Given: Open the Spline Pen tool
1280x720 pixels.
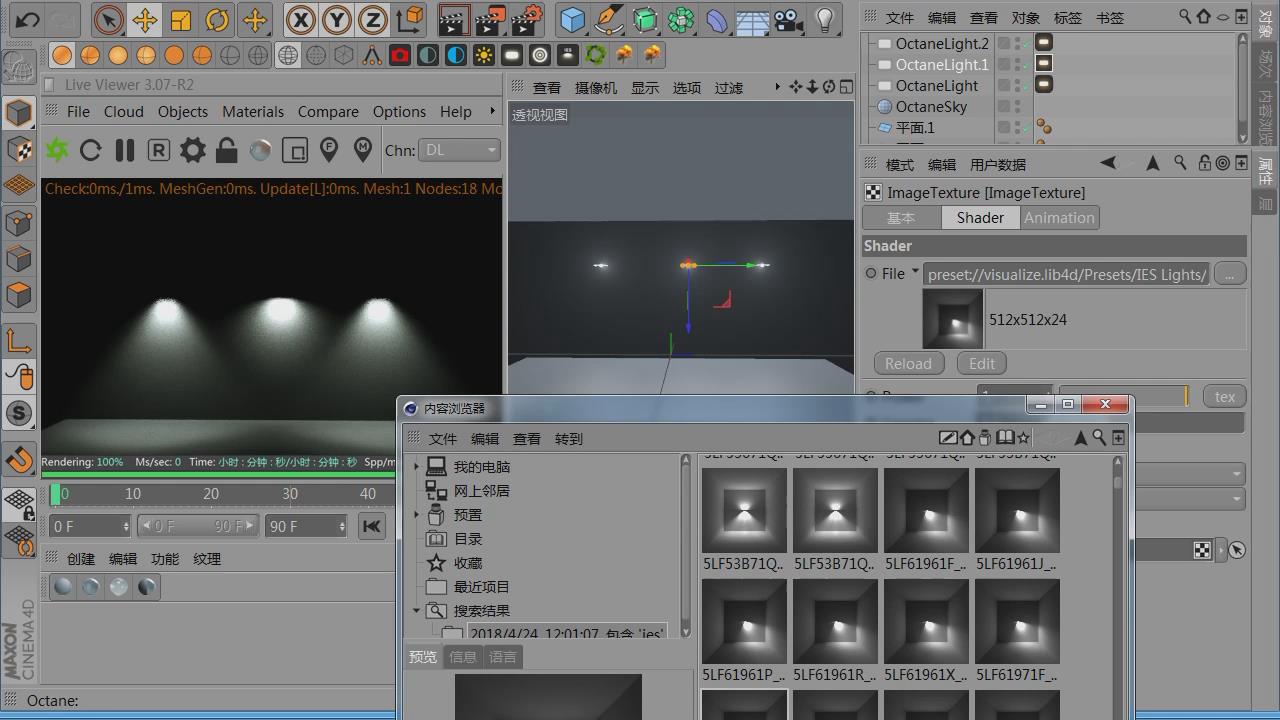Looking at the screenshot, I should pyautogui.click(x=608, y=19).
